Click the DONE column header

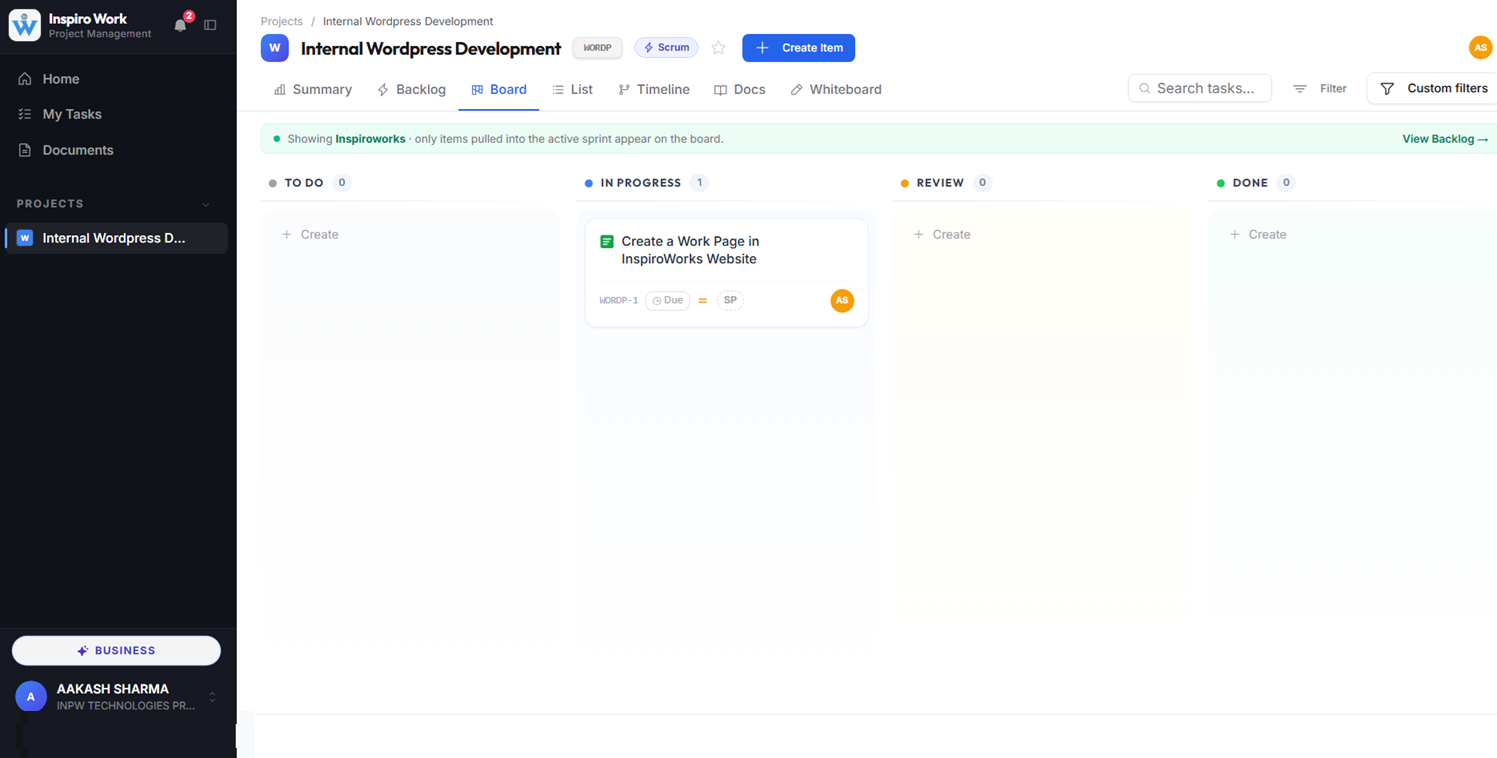pyautogui.click(x=1250, y=183)
